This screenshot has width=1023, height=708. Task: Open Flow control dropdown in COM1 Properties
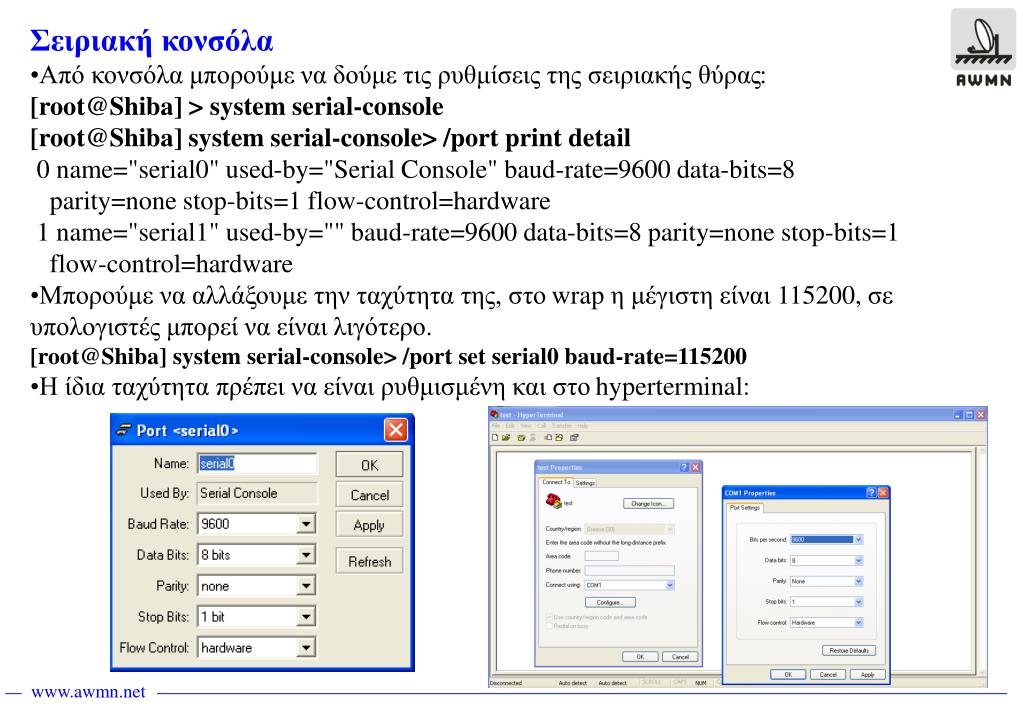click(859, 623)
